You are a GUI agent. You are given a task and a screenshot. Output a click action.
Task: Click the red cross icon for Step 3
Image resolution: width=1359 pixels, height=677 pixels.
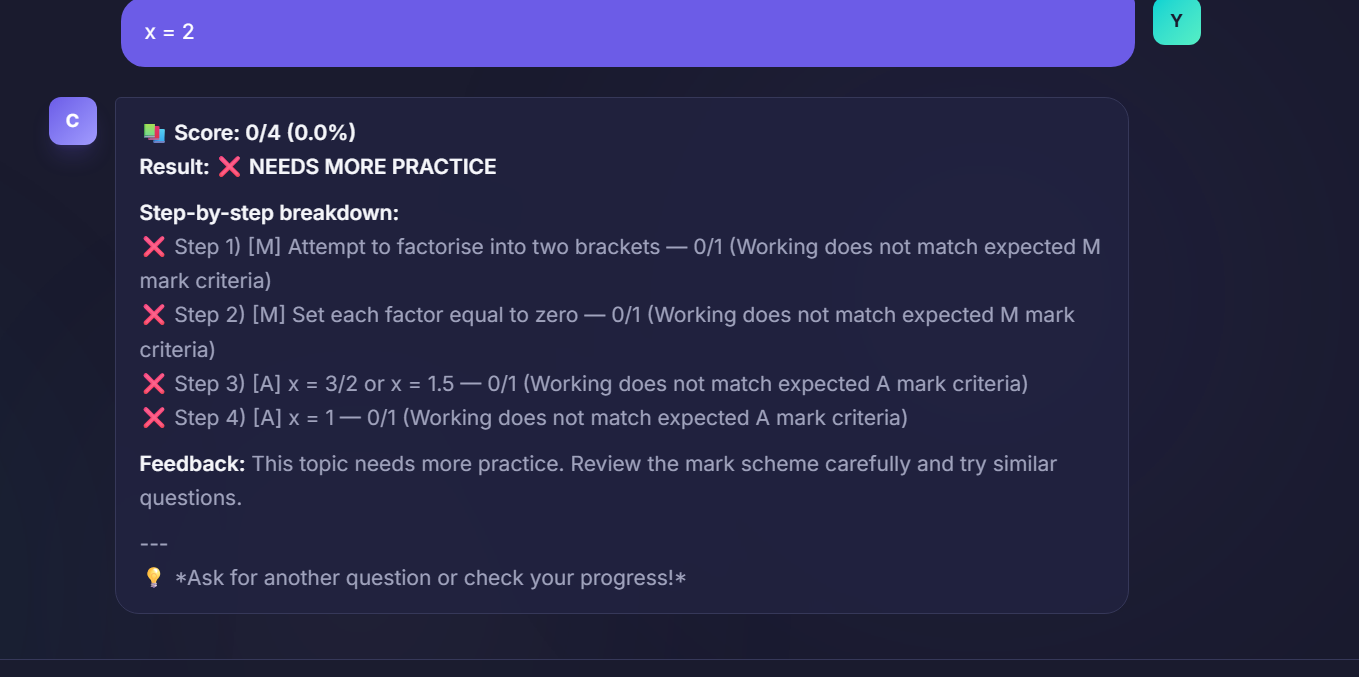(x=154, y=384)
